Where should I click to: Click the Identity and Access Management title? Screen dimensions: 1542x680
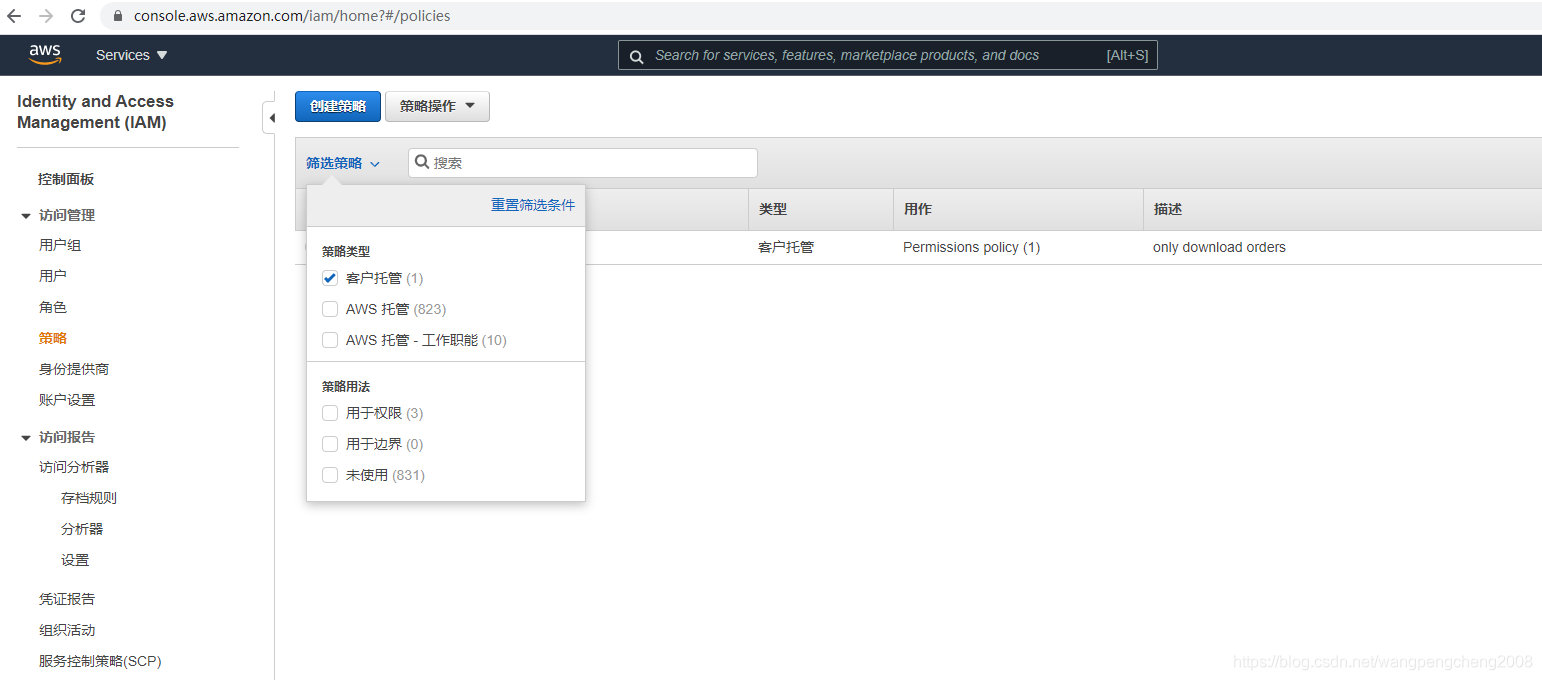coord(95,112)
